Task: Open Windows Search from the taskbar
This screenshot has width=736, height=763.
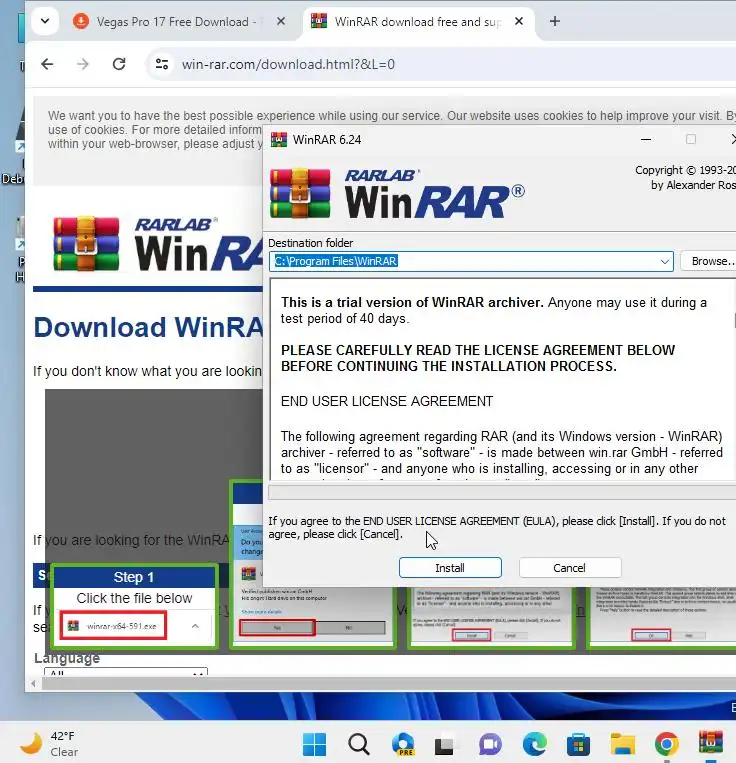Action: tap(359, 745)
